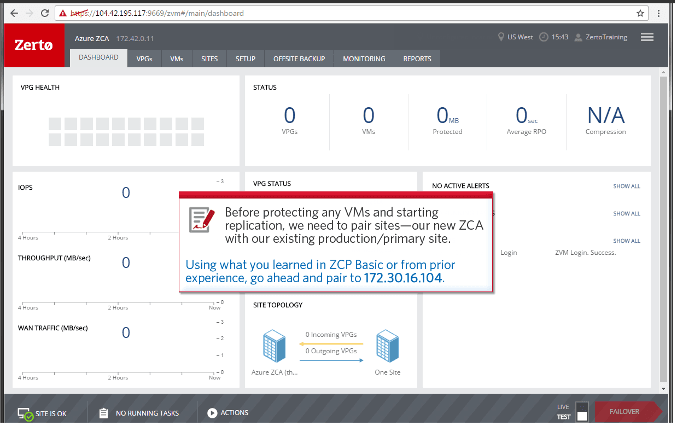Viewport: 675px width, 424px height.
Task: Click the IOPS value 0
Action: [x=126, y=192]
